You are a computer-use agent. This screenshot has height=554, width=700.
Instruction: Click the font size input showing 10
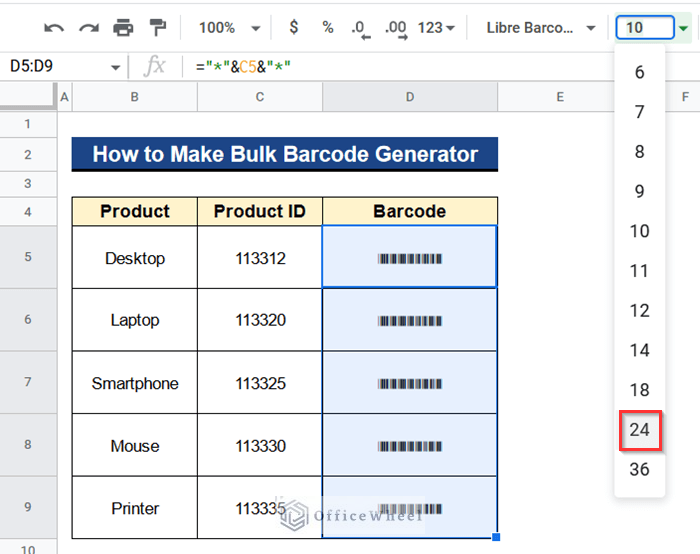645,28
